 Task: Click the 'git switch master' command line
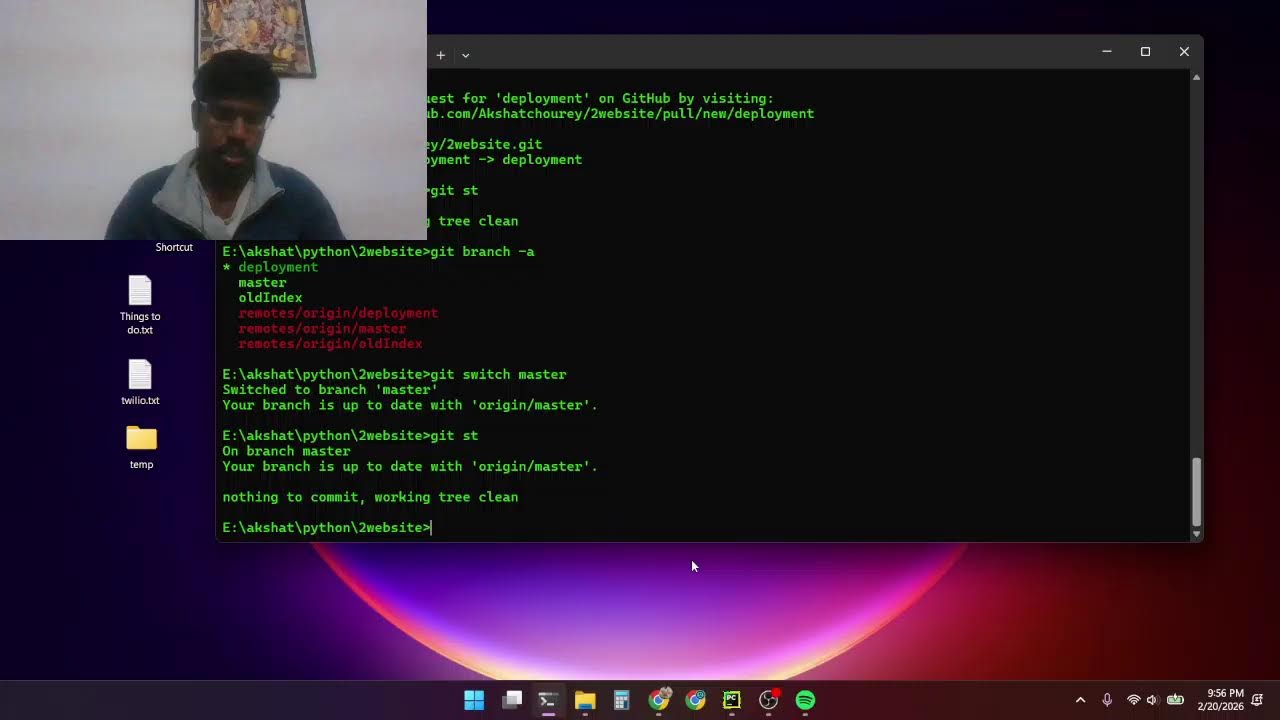(394, 374)
